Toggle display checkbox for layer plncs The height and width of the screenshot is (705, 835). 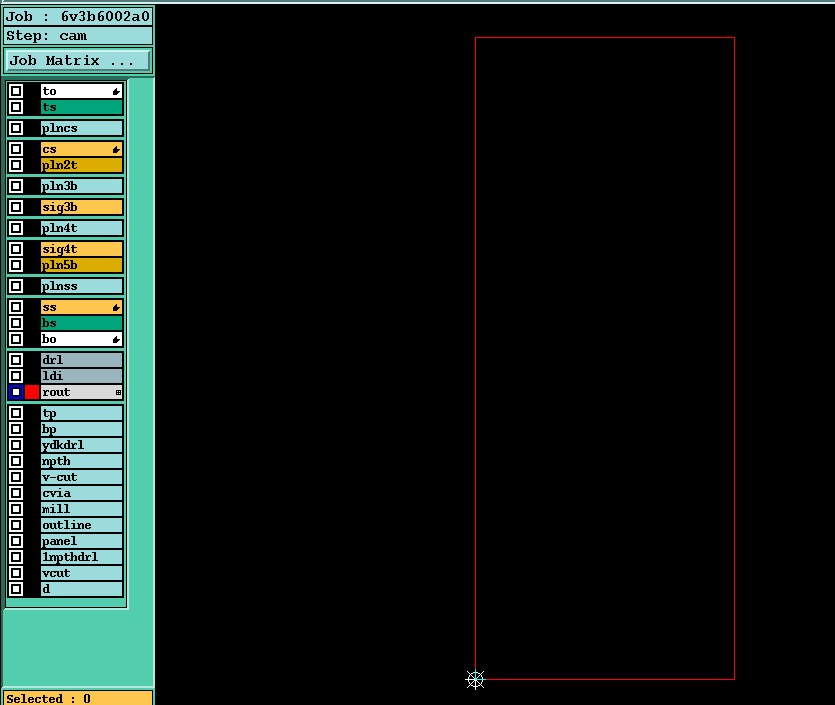16,128
